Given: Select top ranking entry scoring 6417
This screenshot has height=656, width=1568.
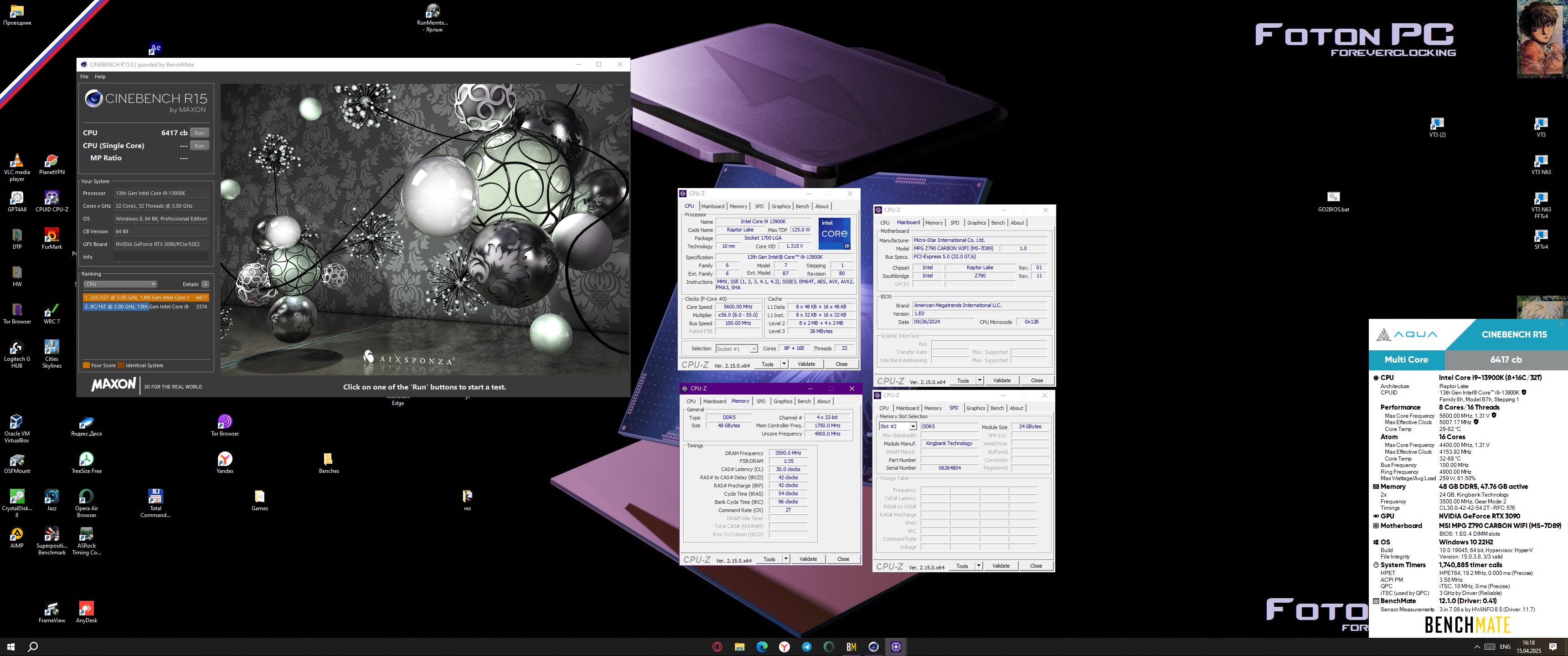Looking at the screenshot, I should coord(145,297).
